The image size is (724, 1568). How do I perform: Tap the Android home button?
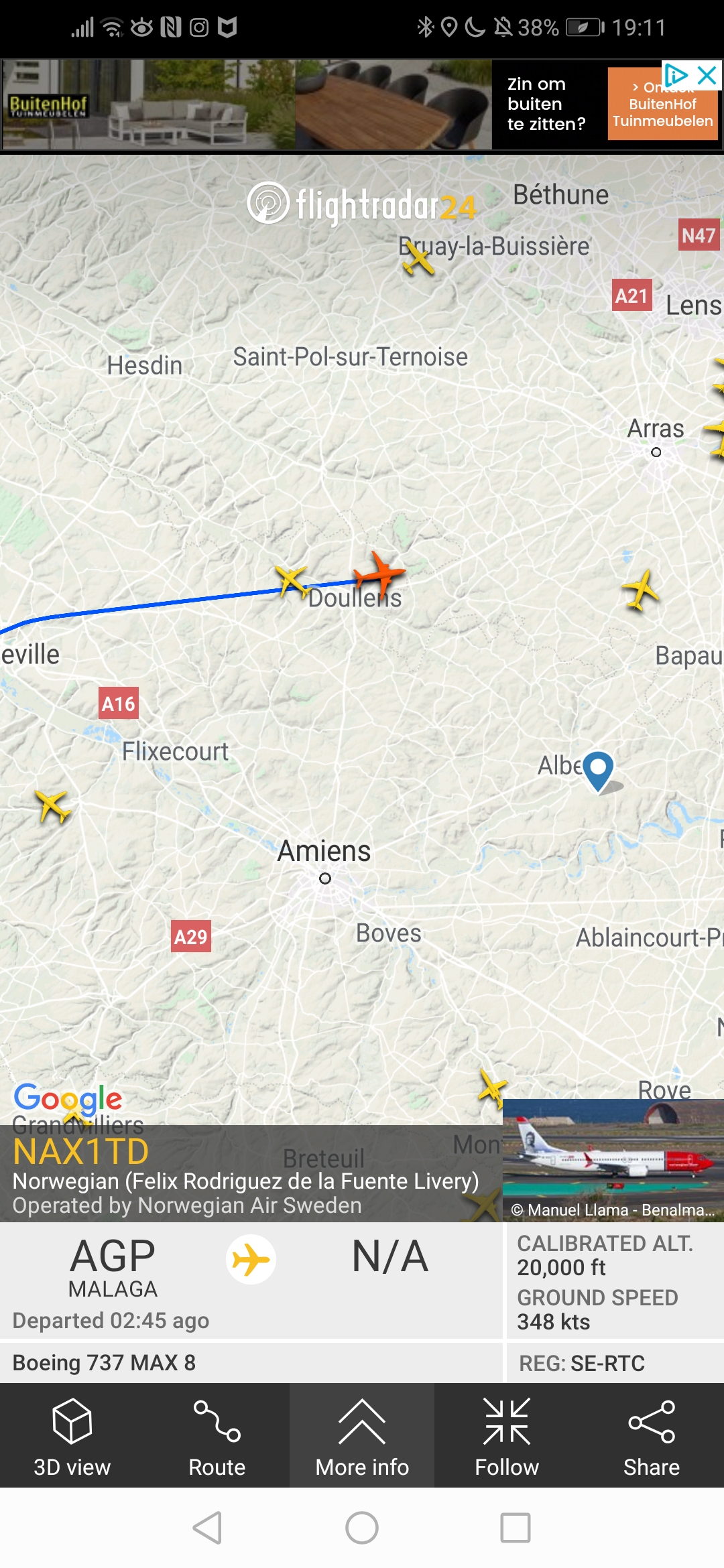point(362,1528)
